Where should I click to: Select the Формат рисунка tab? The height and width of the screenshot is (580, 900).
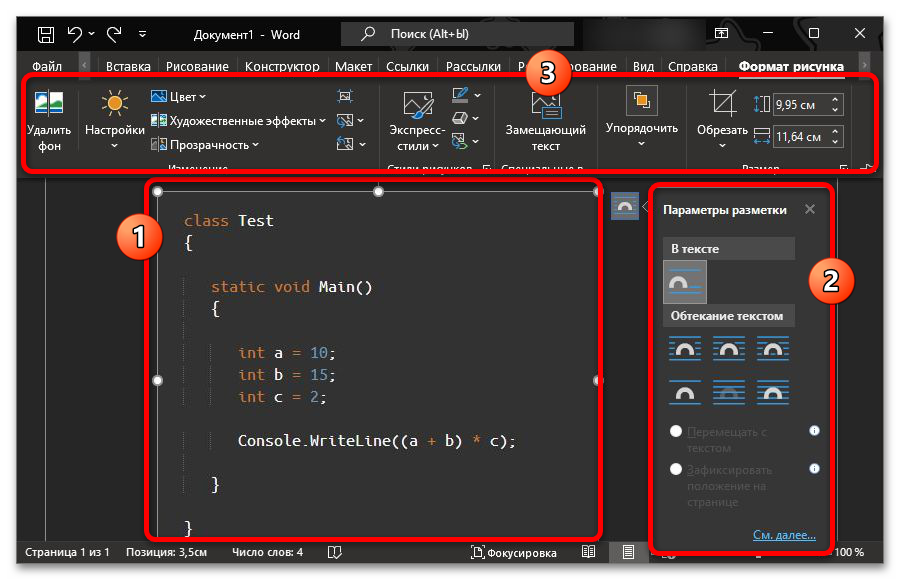[x=790, y=67]
